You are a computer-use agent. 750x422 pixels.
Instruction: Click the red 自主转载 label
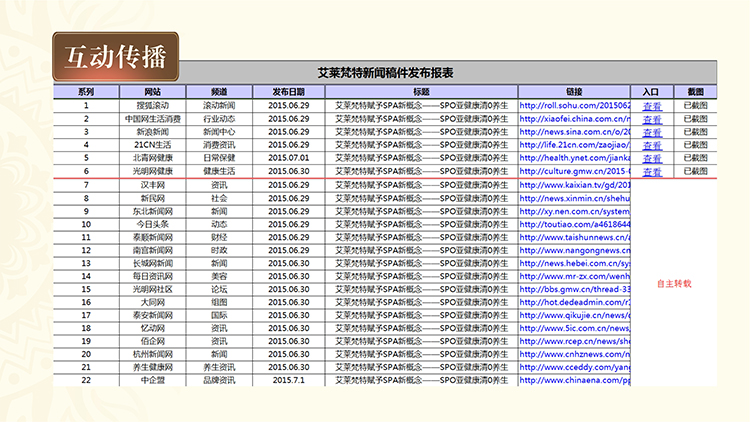(x=674, y=283)
